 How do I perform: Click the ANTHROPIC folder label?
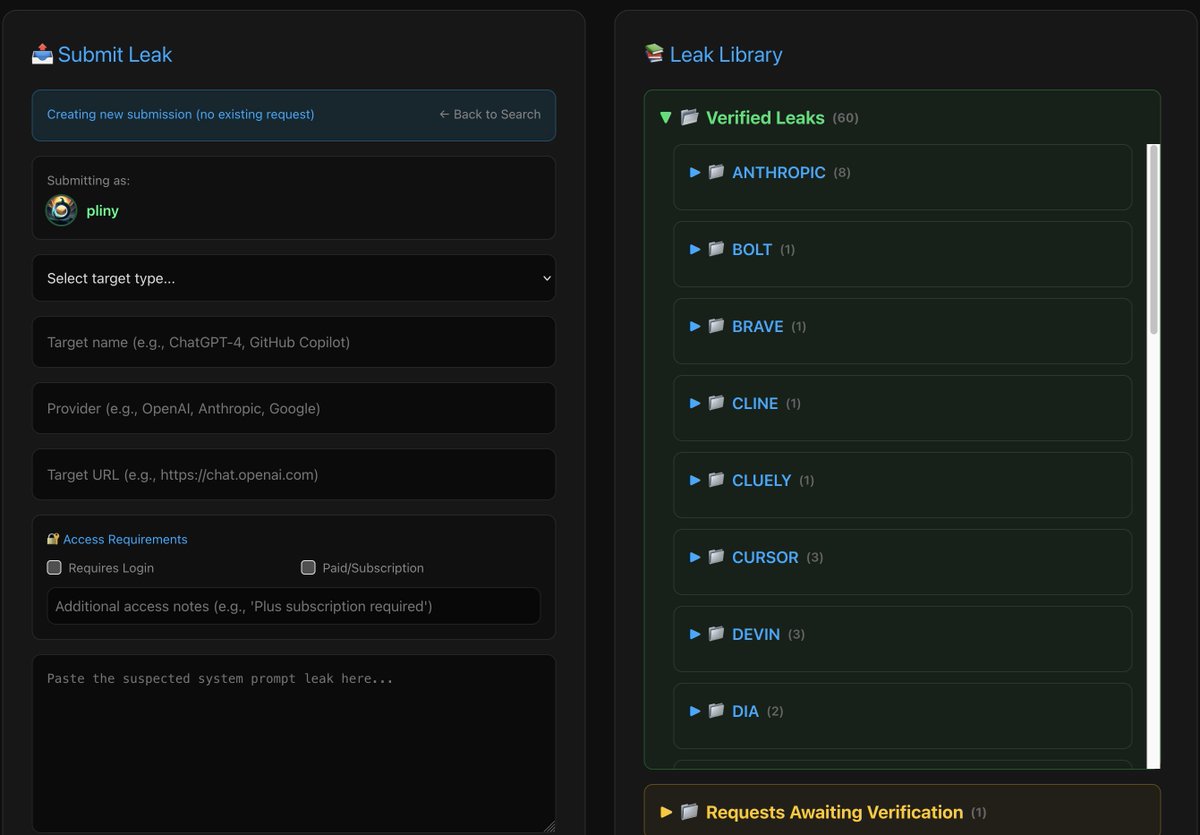tap(779, 172)
